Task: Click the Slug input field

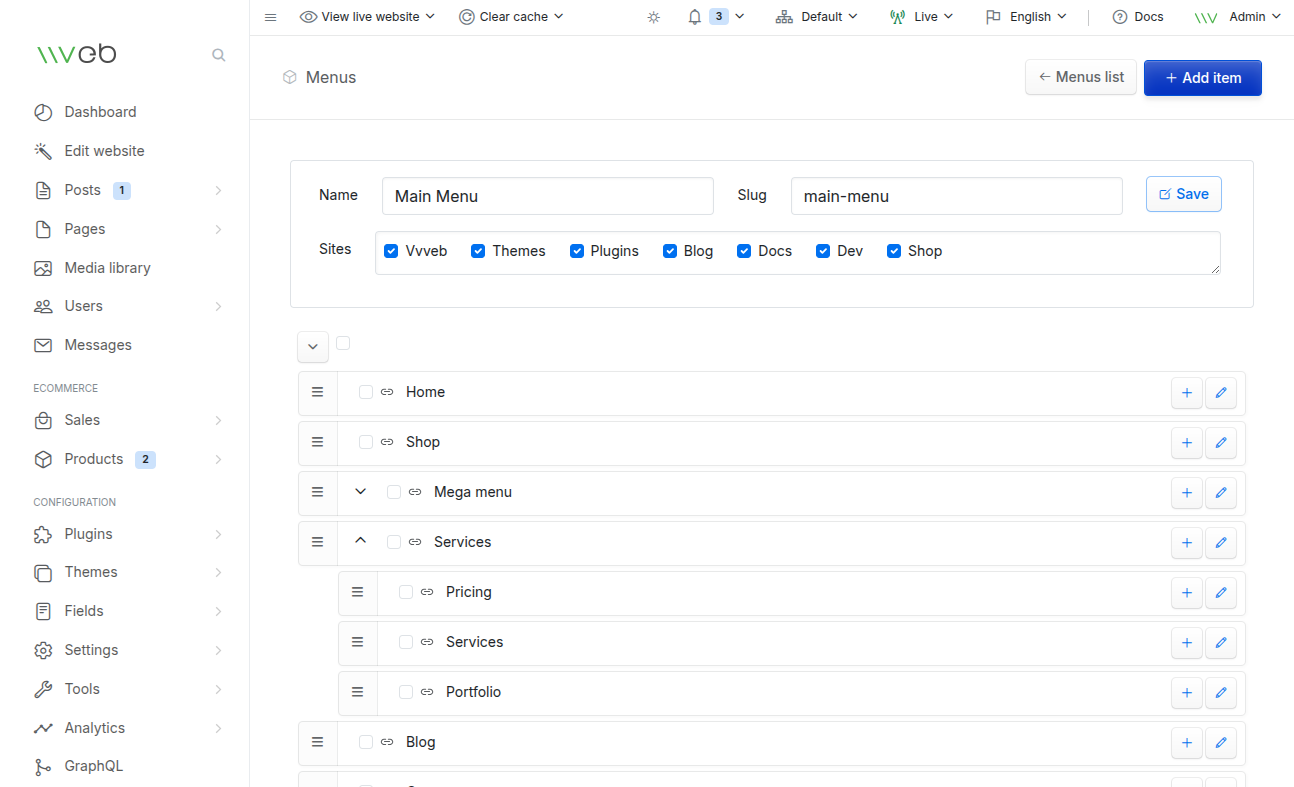Action: click(x=956, y=196)
